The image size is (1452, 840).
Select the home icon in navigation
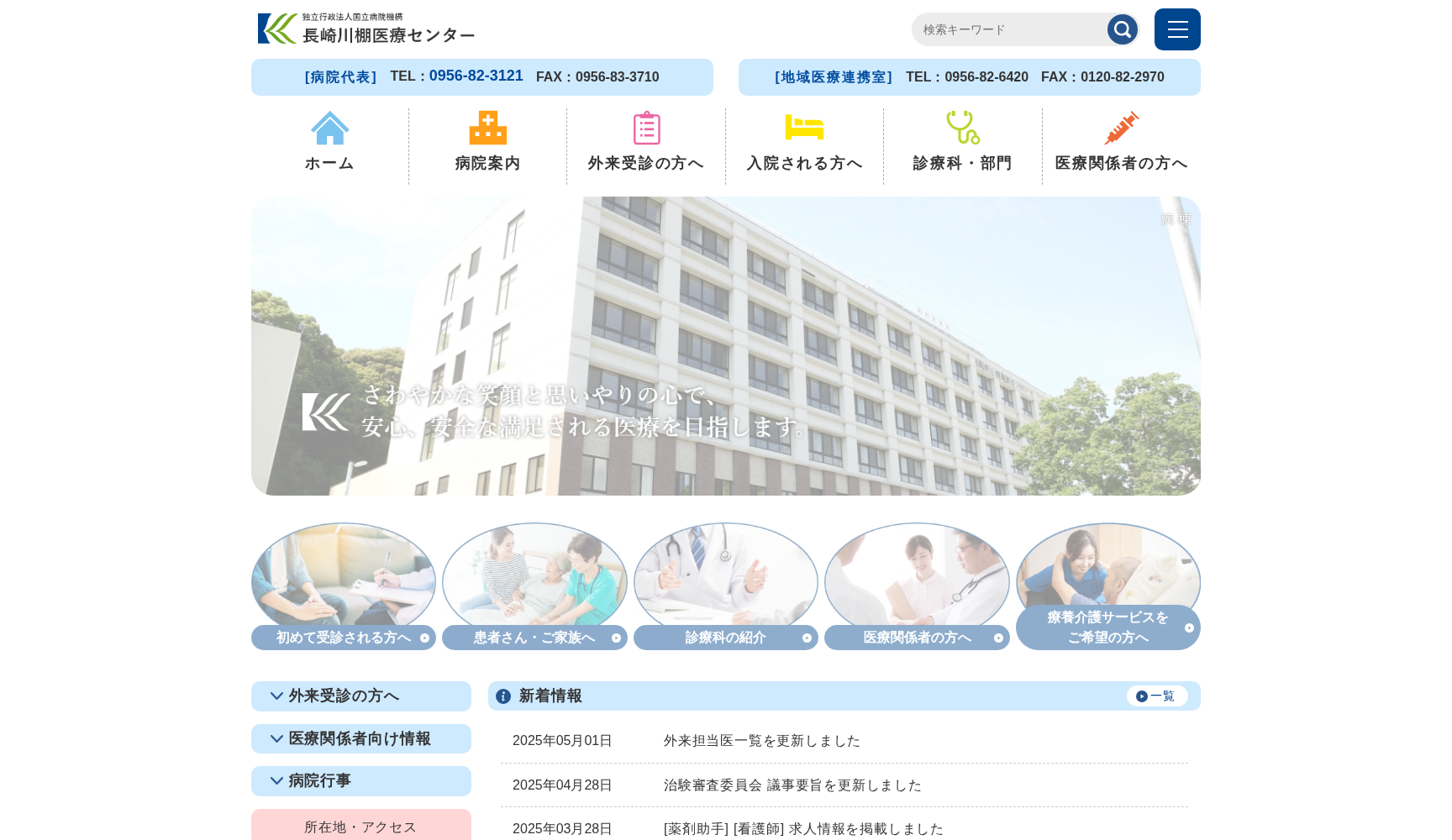pyautogui.click(x=329, y=128)
